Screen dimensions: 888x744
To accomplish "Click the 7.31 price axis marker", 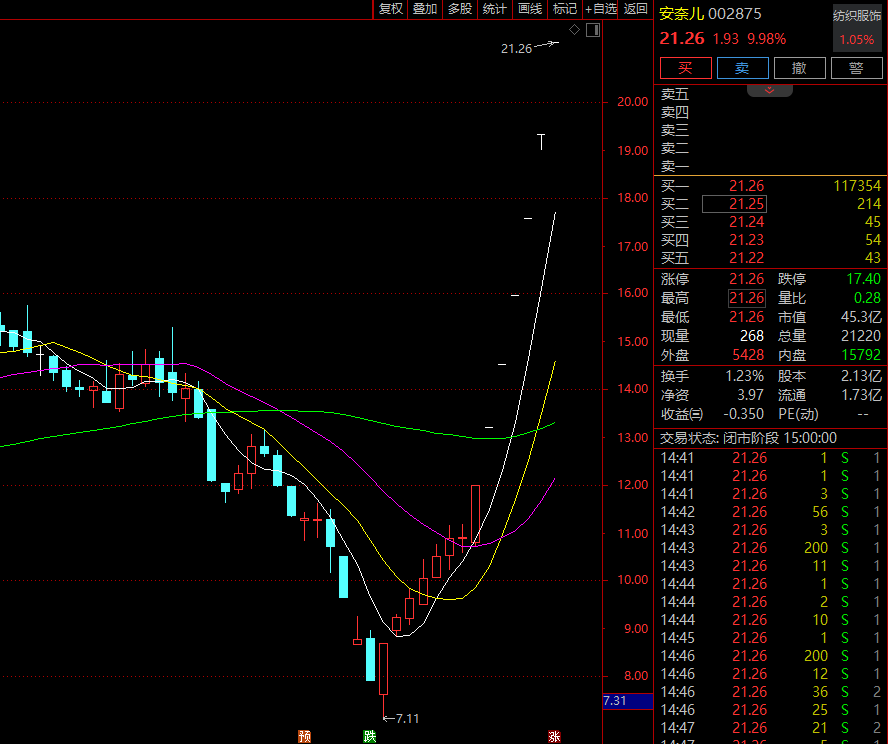I will (x=616, y=701).
